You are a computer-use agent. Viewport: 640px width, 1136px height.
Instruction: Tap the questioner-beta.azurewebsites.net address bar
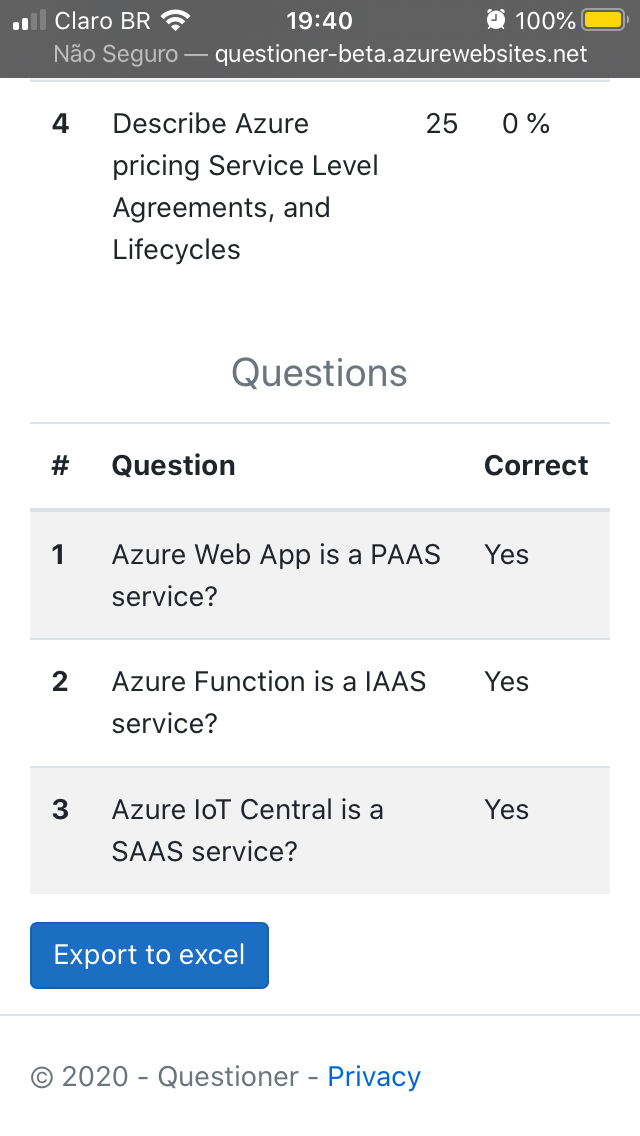pyautogui.click(x=400, y=54)
